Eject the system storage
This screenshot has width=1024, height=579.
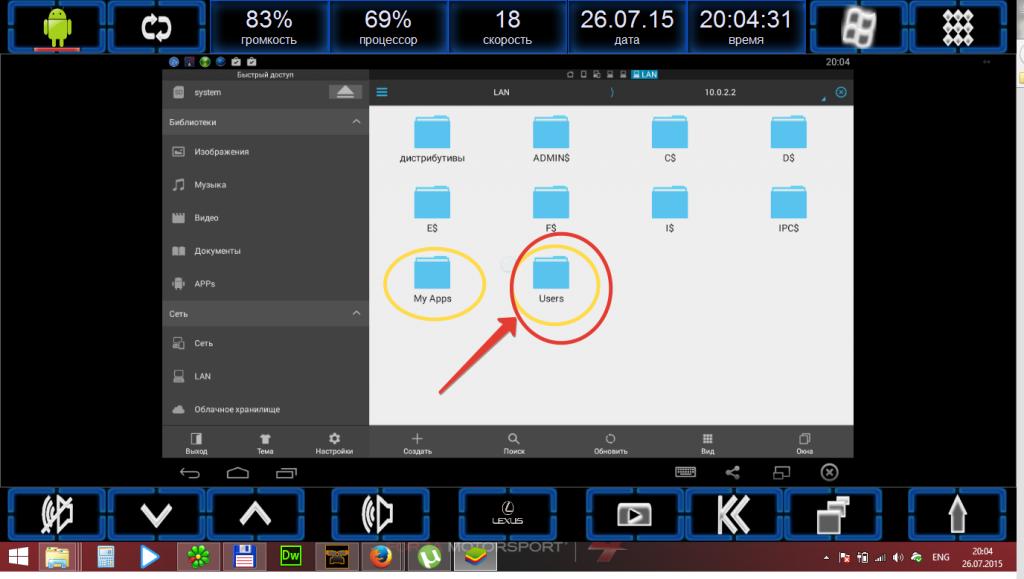click(345, 92)
